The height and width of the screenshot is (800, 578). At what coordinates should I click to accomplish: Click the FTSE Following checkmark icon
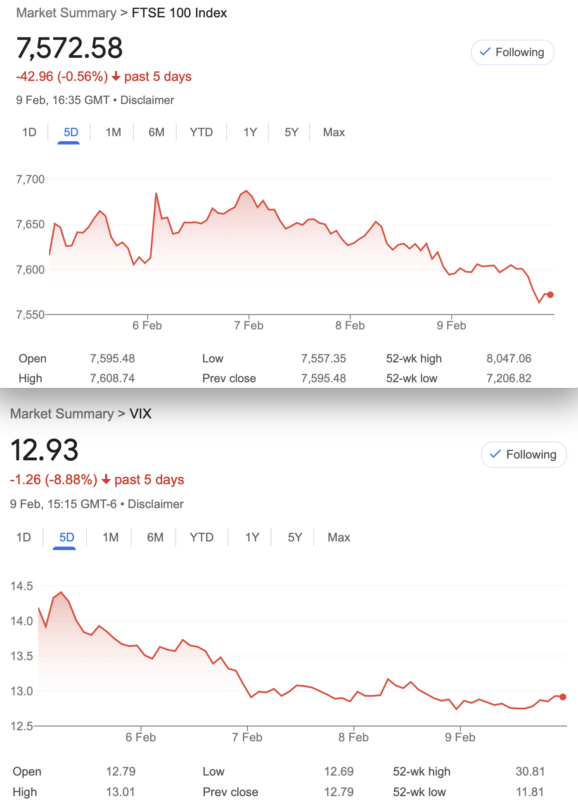485,52
